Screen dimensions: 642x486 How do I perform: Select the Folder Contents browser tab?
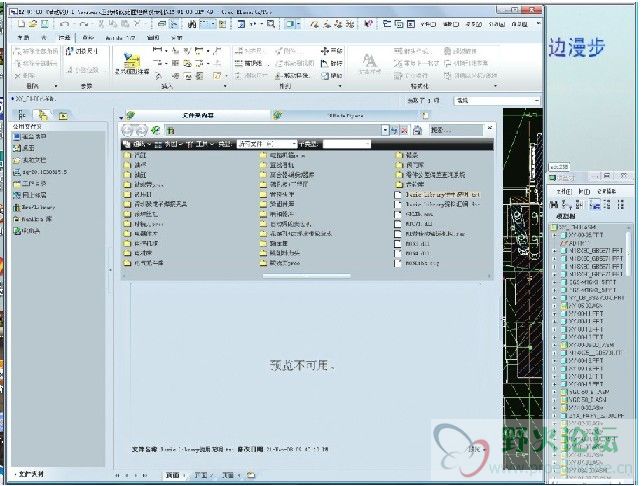pos(197,115)
